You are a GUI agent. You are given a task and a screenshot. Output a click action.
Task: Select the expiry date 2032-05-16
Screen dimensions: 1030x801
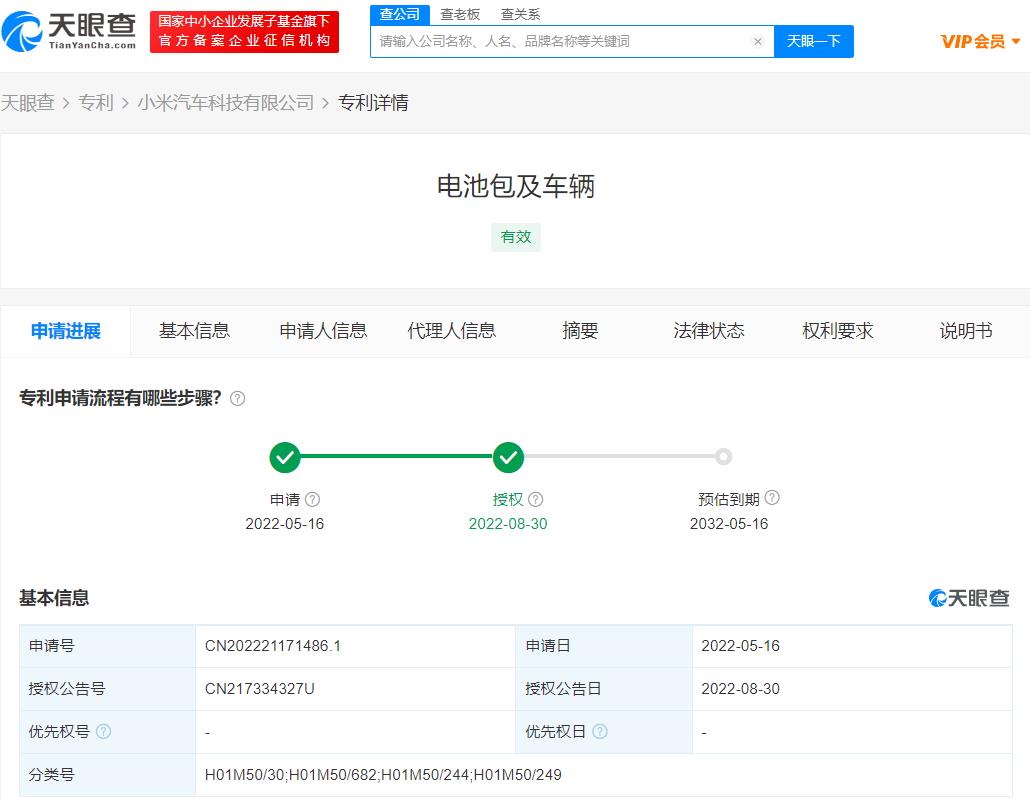(x=729, y=524)
